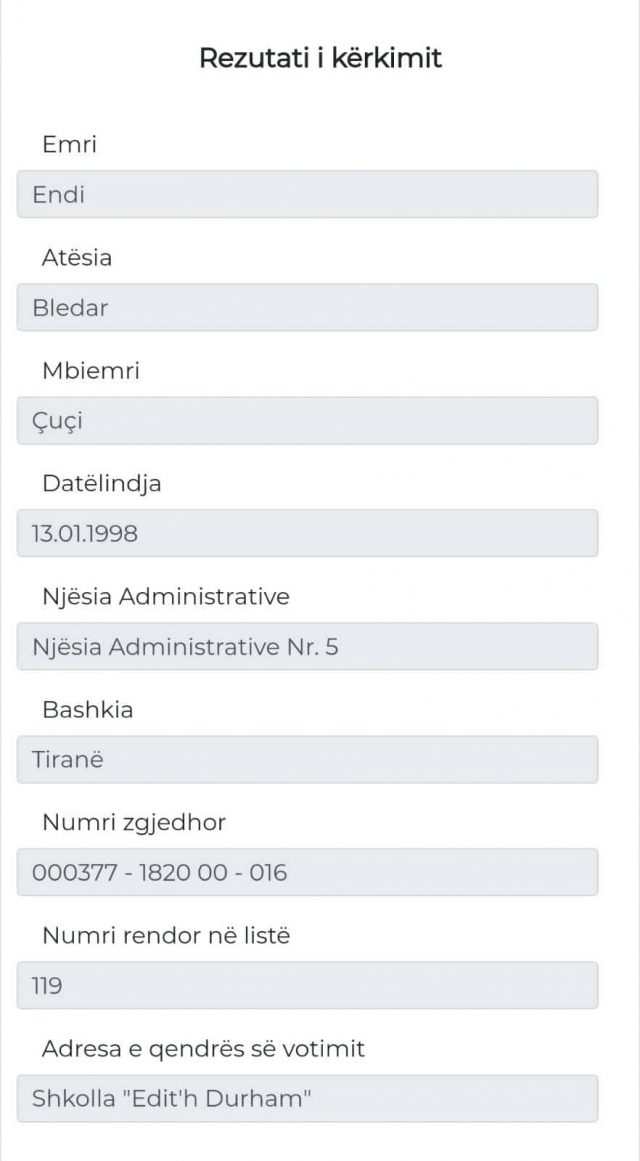Click the Mbiemri label
Viewport: 640px width, 1161px height.
tap(91, 370)
